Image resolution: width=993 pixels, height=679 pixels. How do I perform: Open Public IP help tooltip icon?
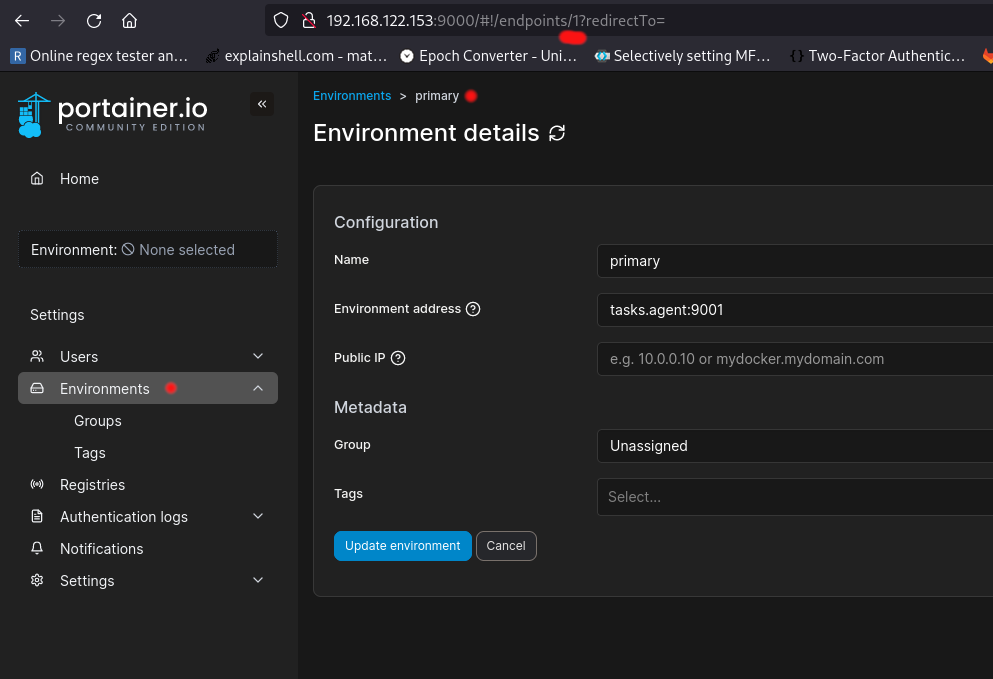[398, 358]
